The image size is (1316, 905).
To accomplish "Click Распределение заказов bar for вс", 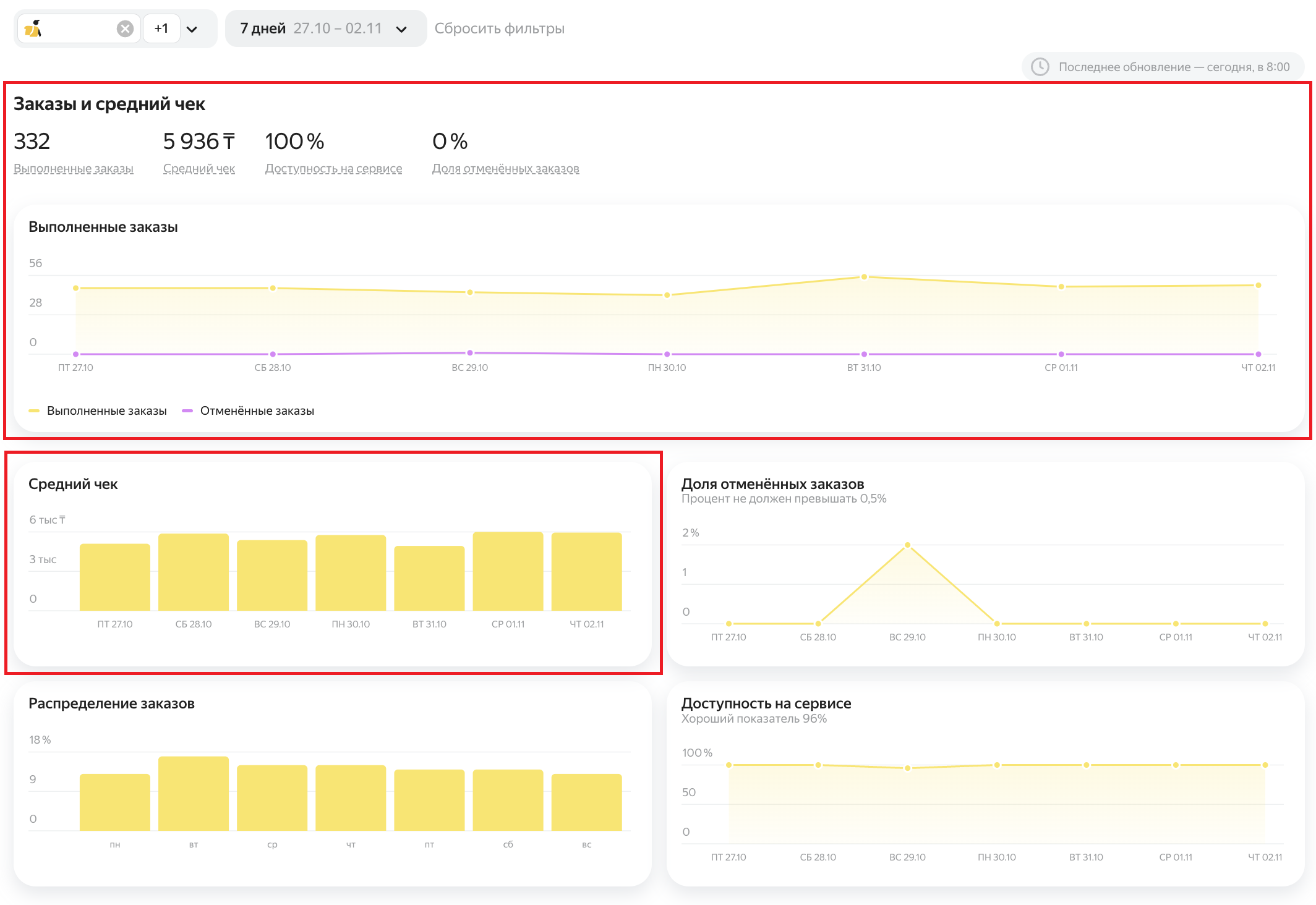I will 586,802.
